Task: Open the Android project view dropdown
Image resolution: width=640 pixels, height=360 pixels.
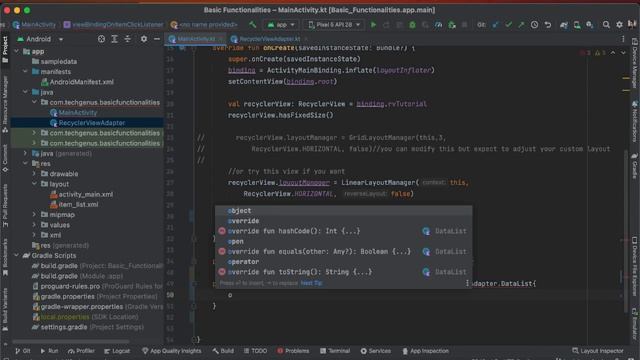Action: click(40, 39)
